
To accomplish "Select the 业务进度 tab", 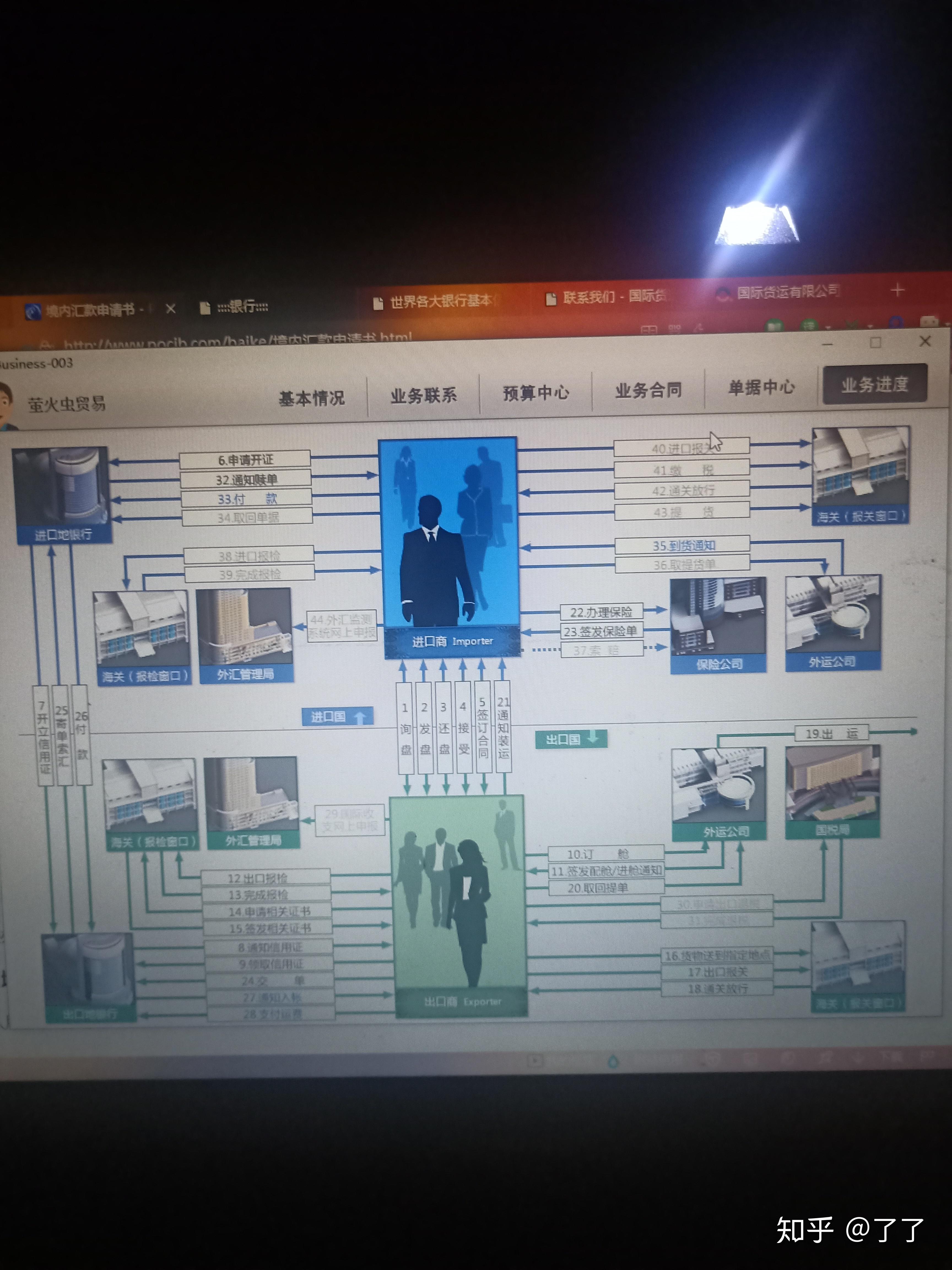I will point(875,384).
